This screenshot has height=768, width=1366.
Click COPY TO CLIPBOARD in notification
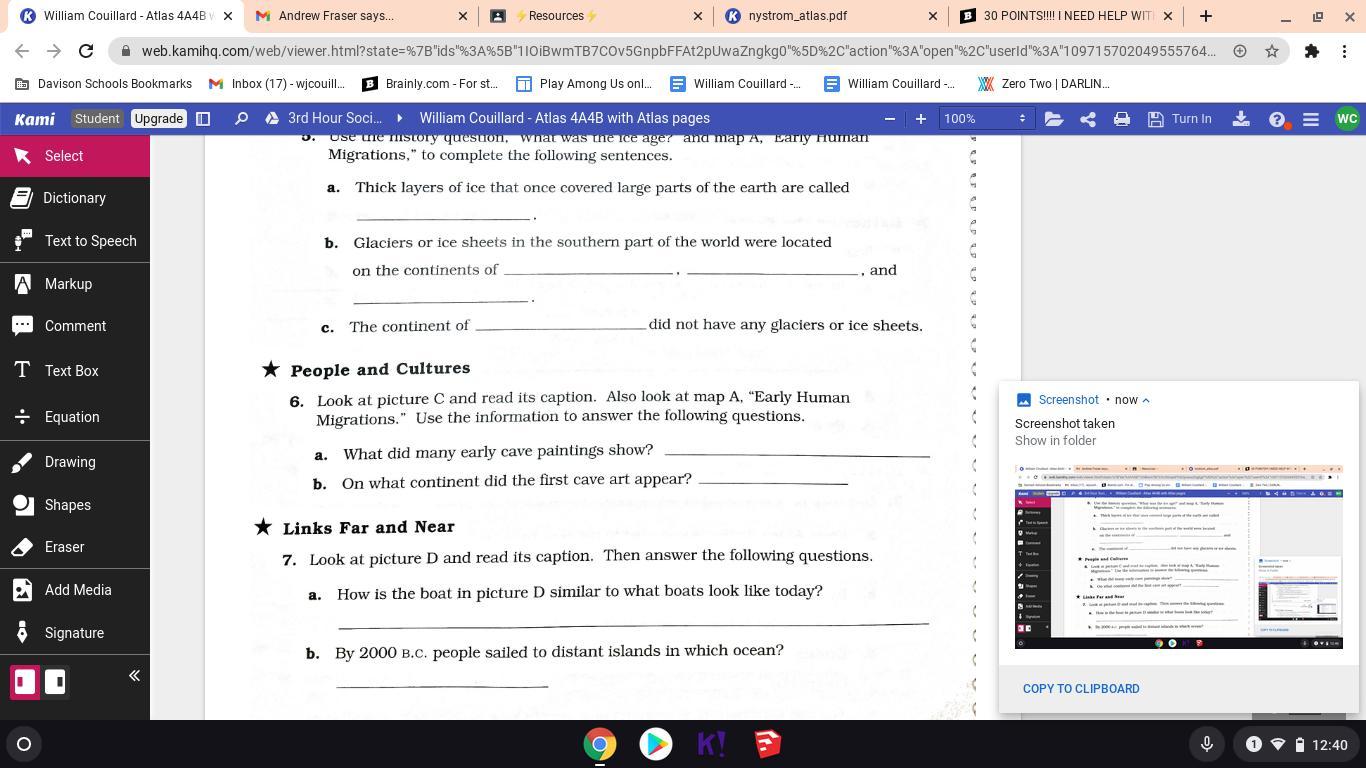point(1081,689)
